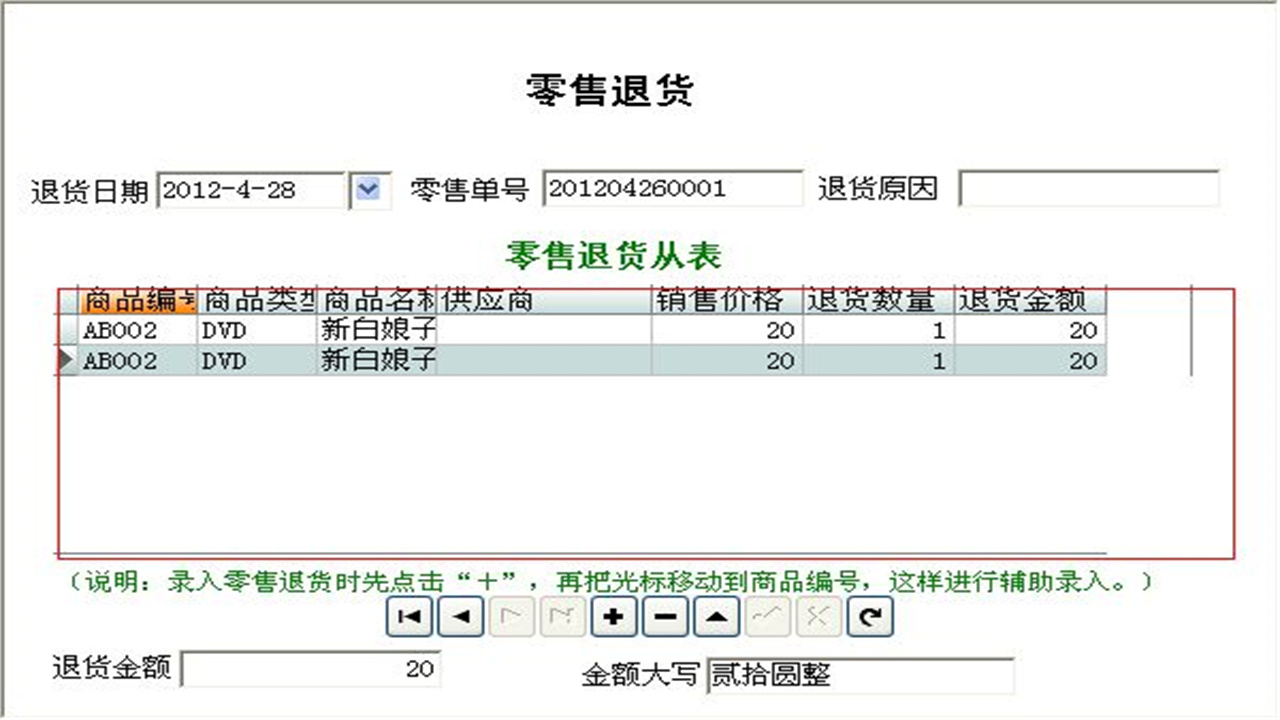Click the + icon to add a return row
The width and height of the screenshot is (1280, 720).
(x=613, y=617)
